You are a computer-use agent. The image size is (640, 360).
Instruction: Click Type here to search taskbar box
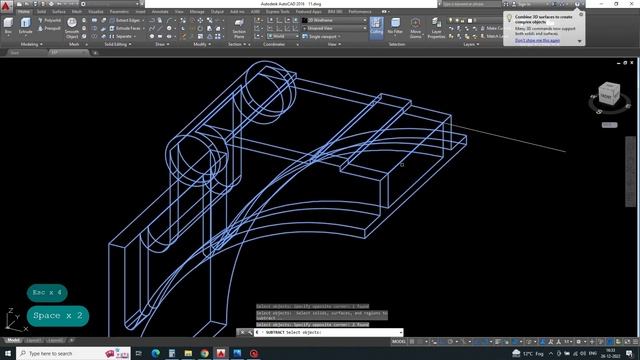pos(73,353)
